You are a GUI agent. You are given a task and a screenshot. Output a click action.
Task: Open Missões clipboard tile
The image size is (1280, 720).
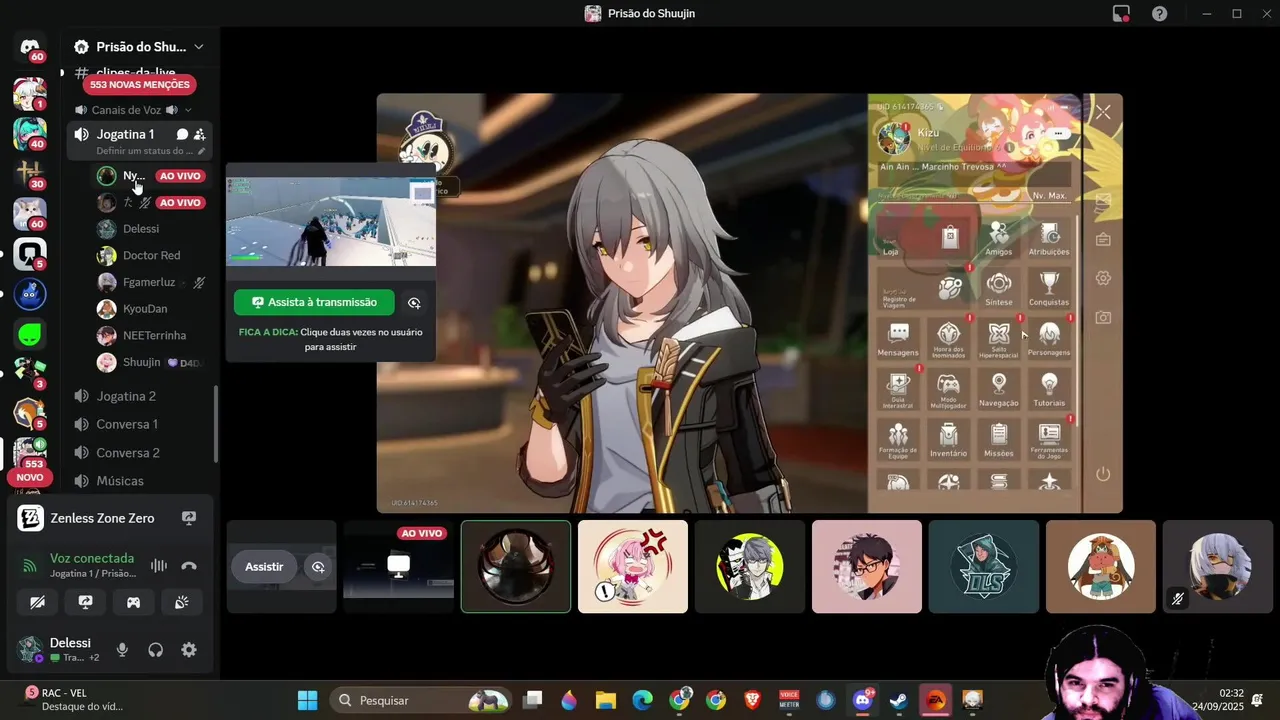tap(998, 440)
